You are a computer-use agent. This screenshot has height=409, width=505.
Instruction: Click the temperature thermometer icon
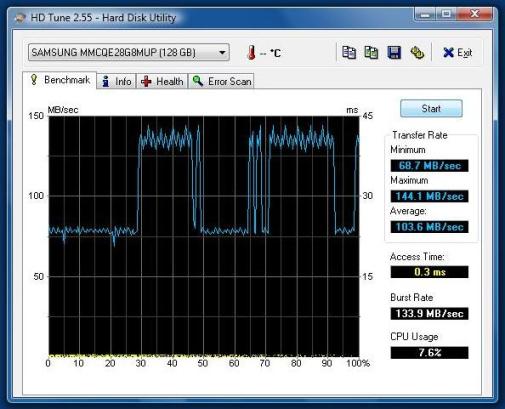click(251, 52)
